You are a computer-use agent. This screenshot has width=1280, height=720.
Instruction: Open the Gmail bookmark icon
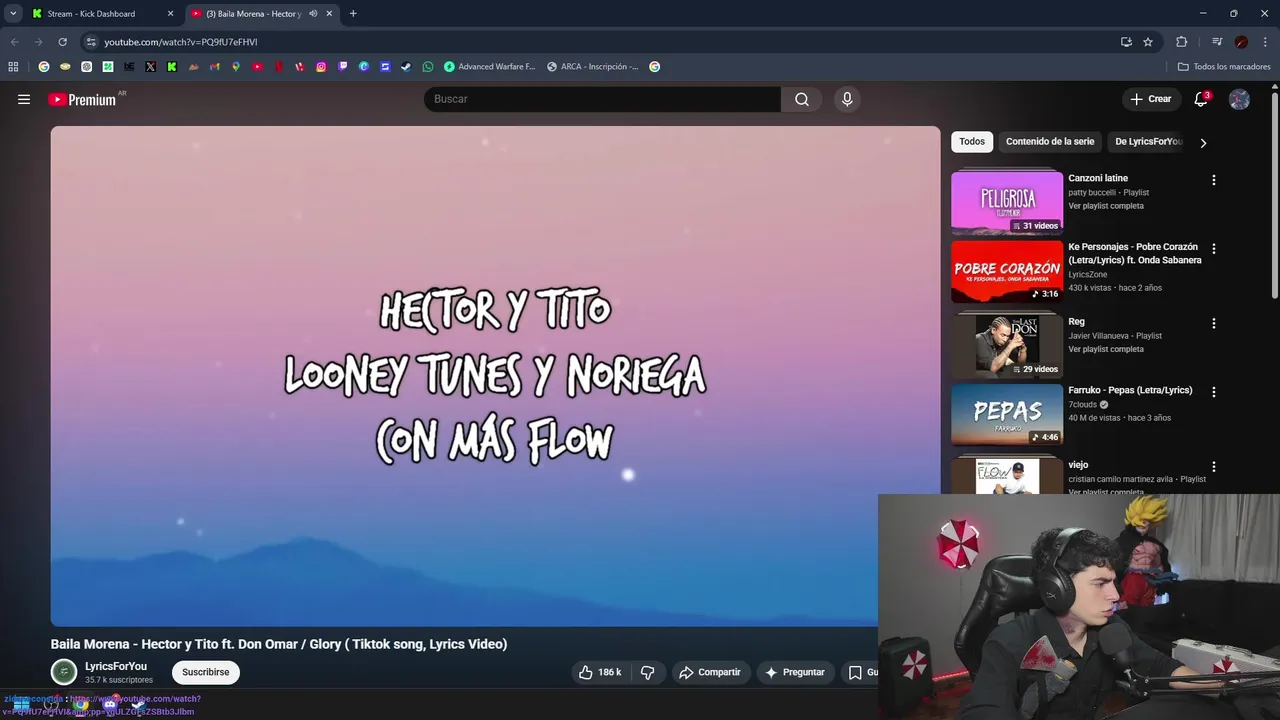(x=215, y=67)
